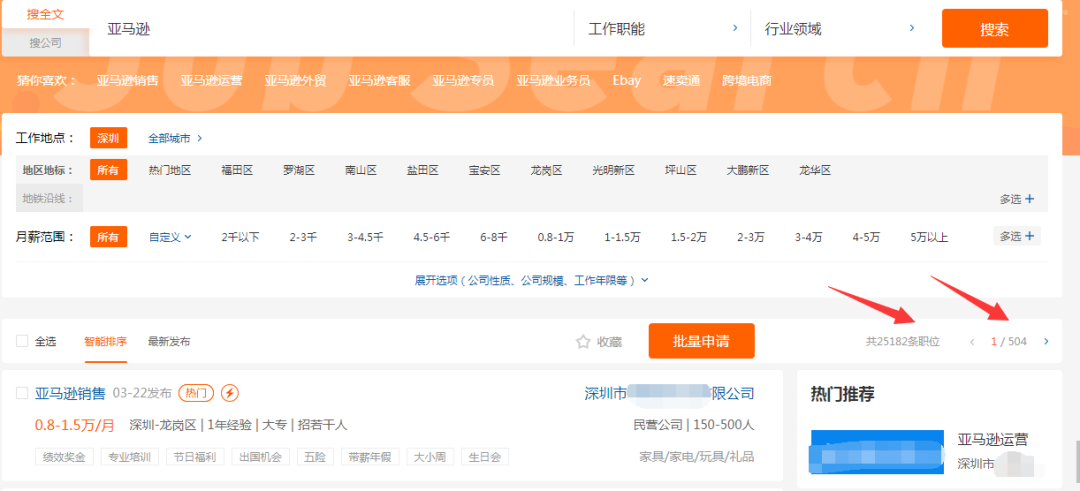Click suggested keyword 跨境电商
This screenshot has width=1080, height=491.
(x=747, y=81)
